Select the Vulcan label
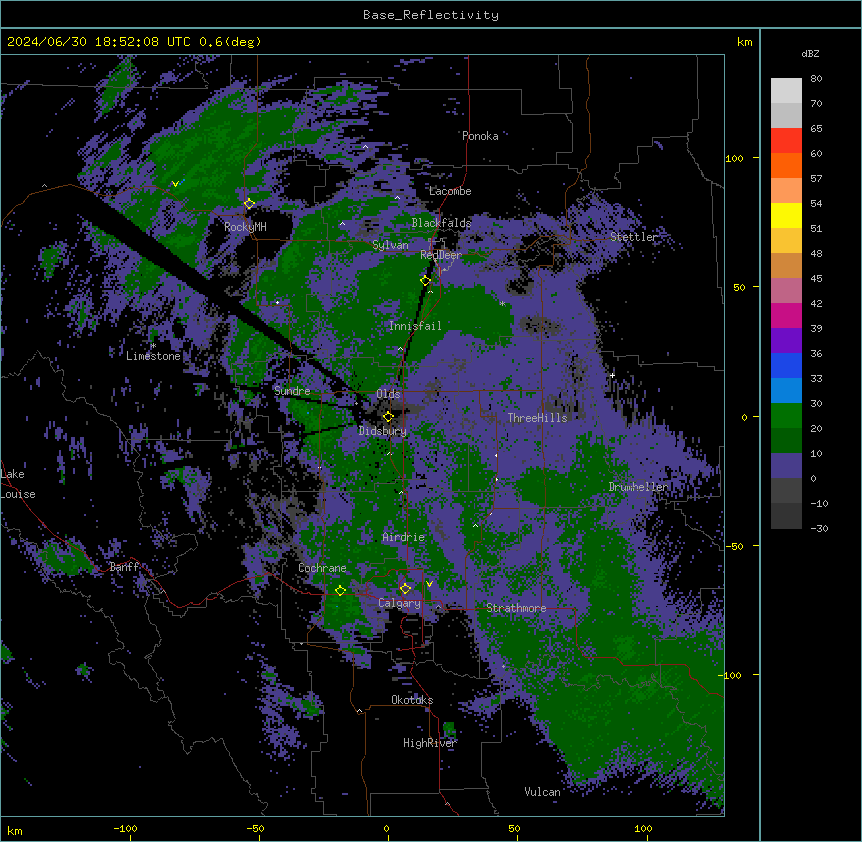This screenshot has height=842, width=862. (x=543, y=792)
